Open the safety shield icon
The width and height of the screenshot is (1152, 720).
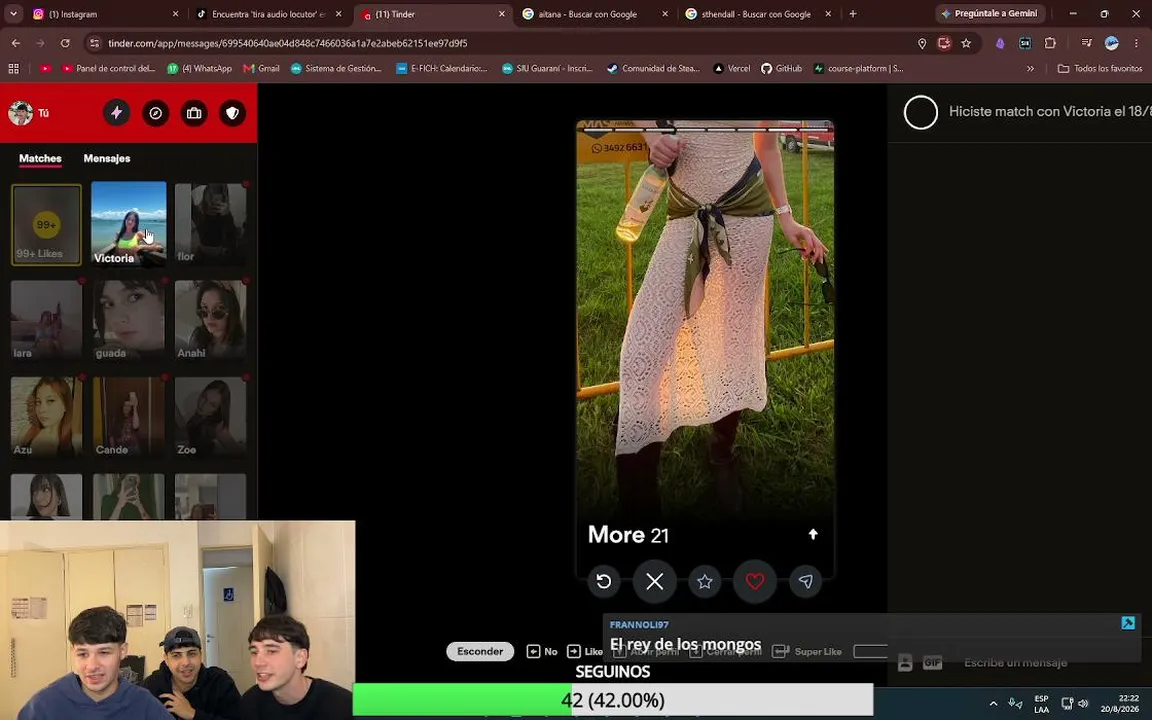(233, 113)
